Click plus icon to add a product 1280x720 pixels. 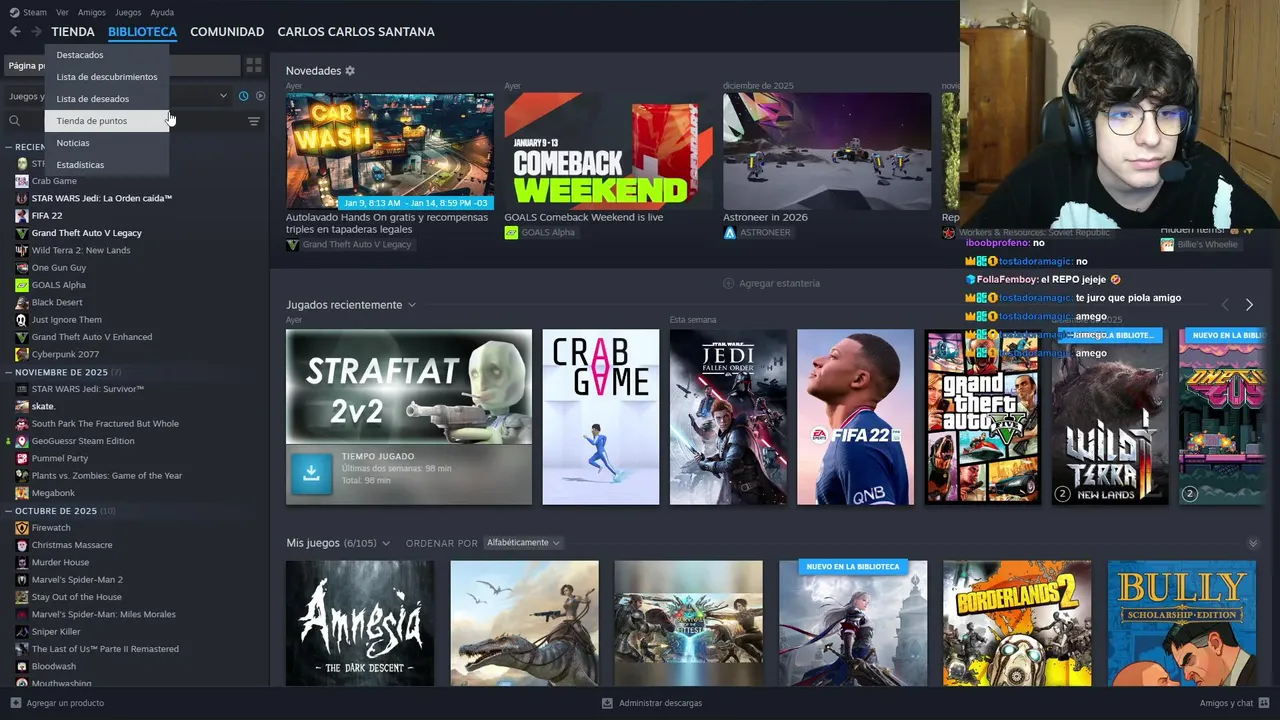[x=15, y=703]
